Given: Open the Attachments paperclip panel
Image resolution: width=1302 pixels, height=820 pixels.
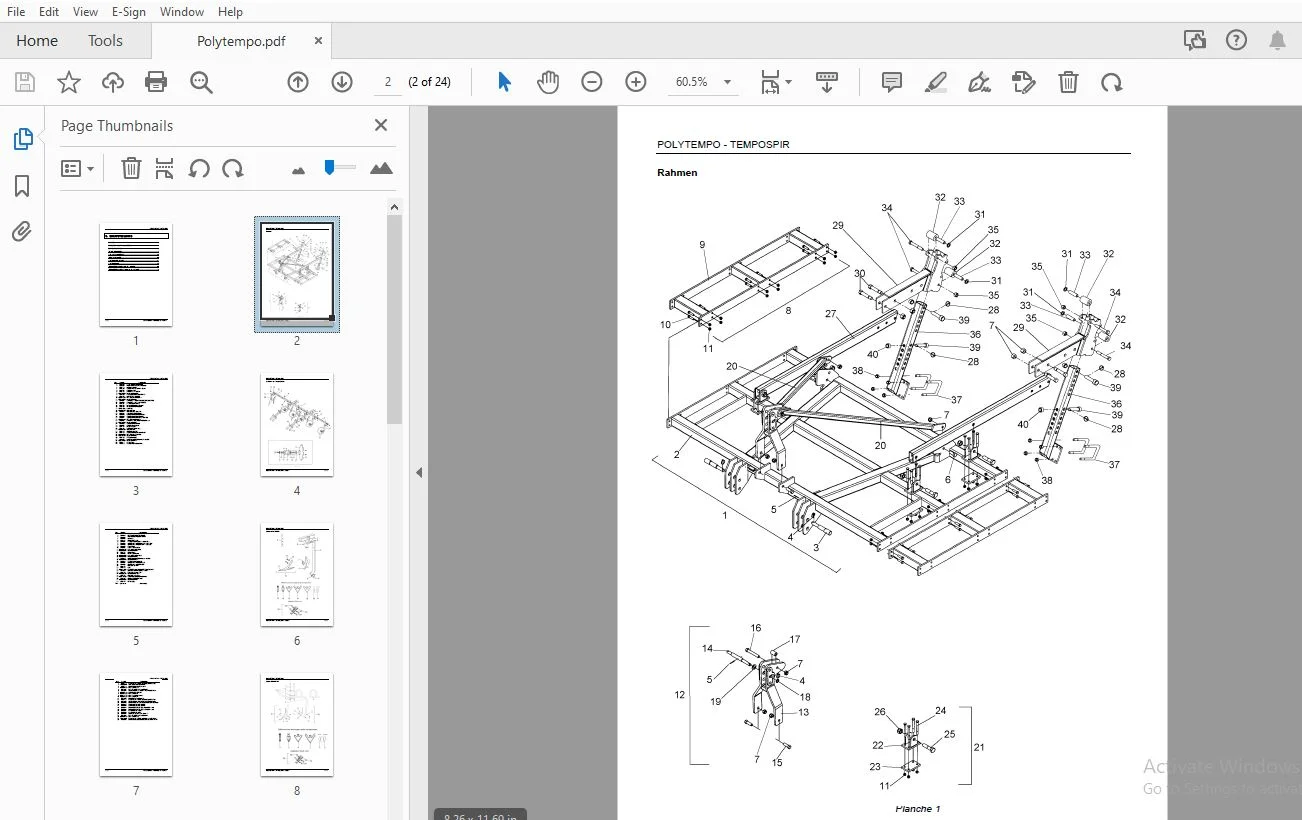Looking at the screenshot, I should click(x=22, y=232).
